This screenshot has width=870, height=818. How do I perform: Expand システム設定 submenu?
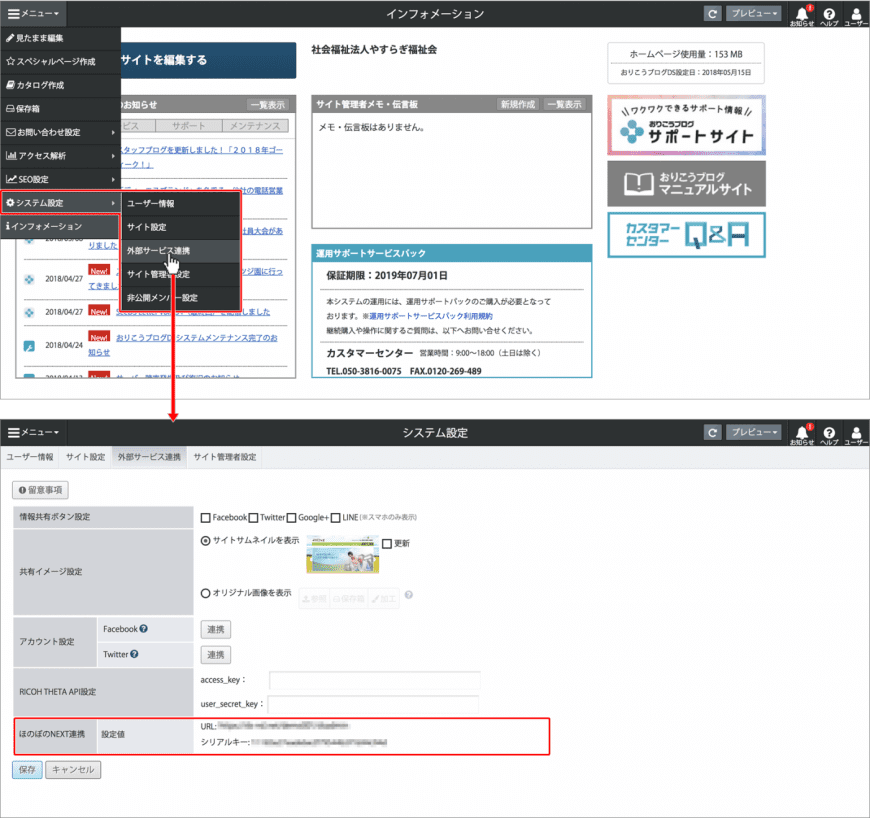(x=60, y=203)
